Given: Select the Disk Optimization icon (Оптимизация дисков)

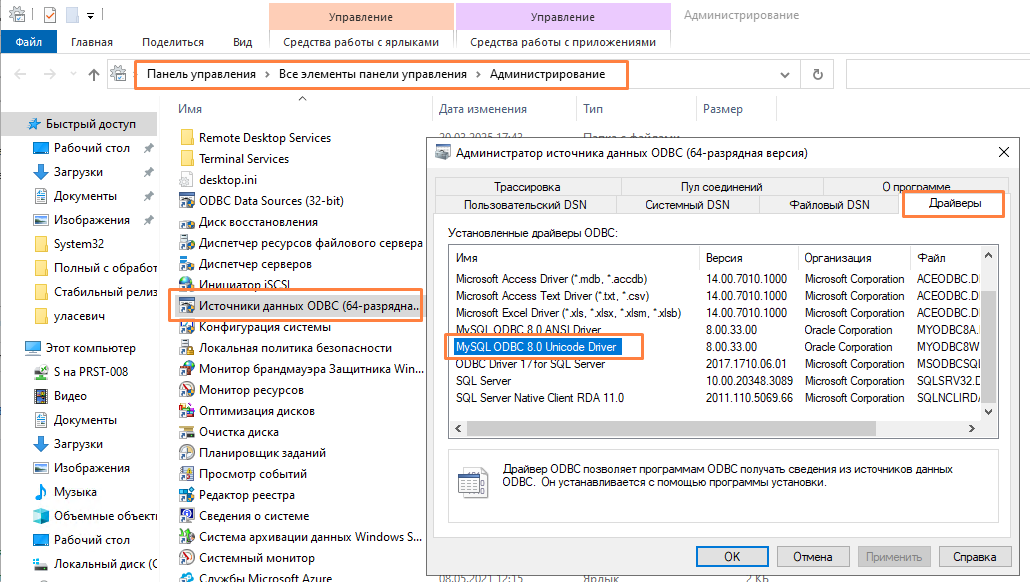Looking at the screenshot, I should 186,411.
